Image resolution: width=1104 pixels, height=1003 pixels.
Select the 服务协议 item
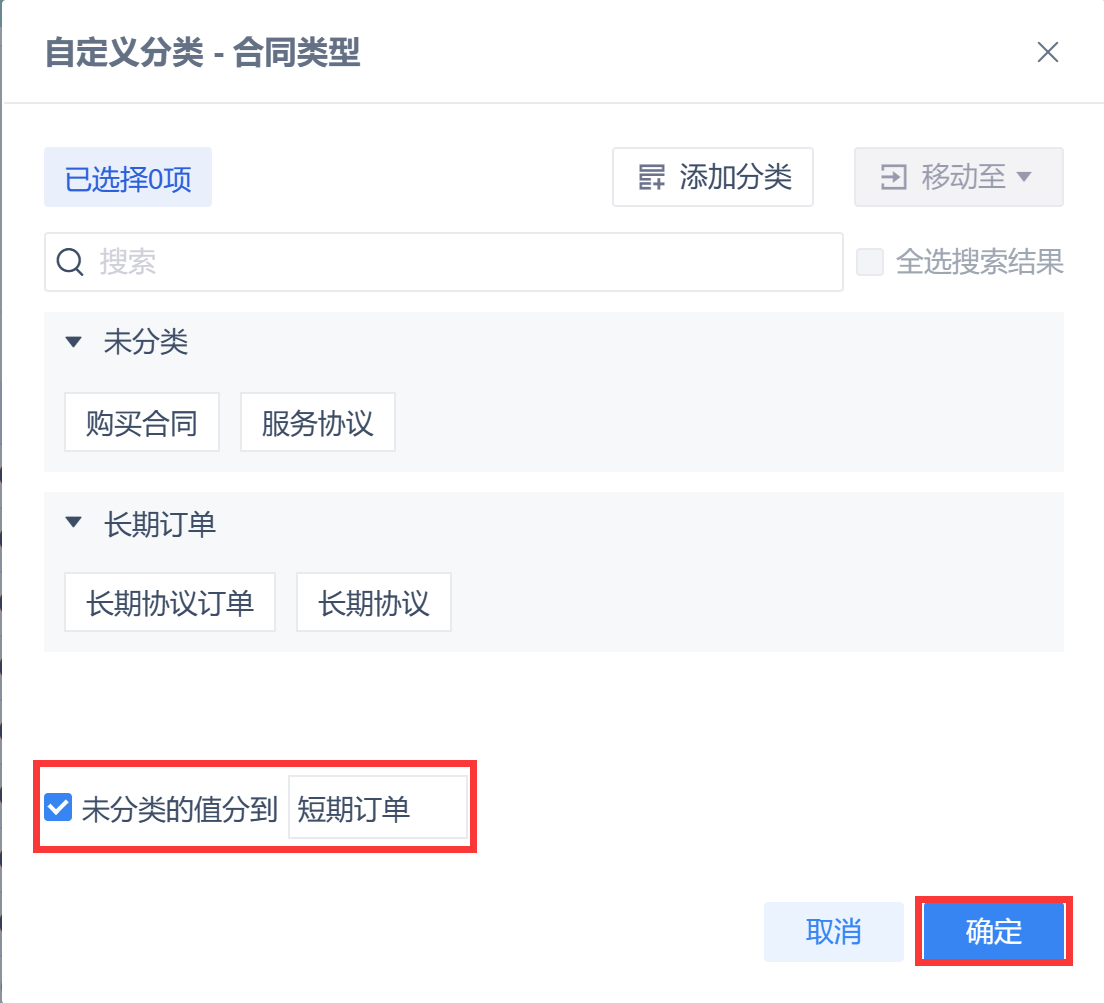coord(318,423)
